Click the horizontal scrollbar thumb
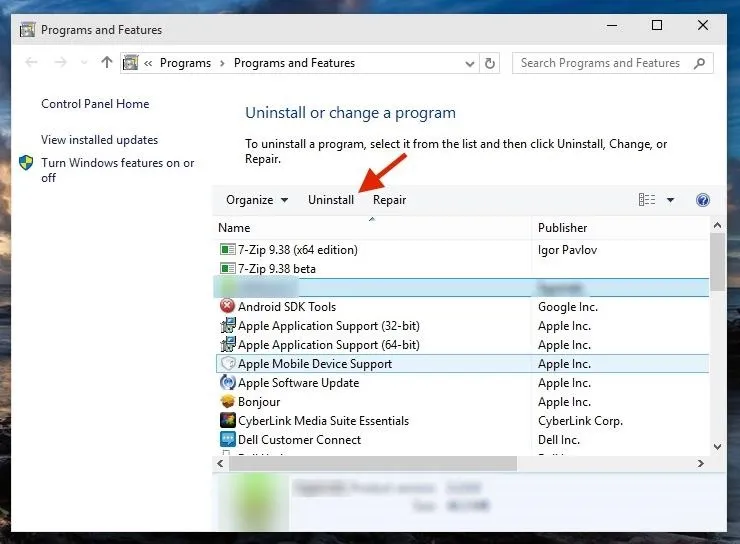The height and width of the screenshot is (544, 740). point(373,464)
